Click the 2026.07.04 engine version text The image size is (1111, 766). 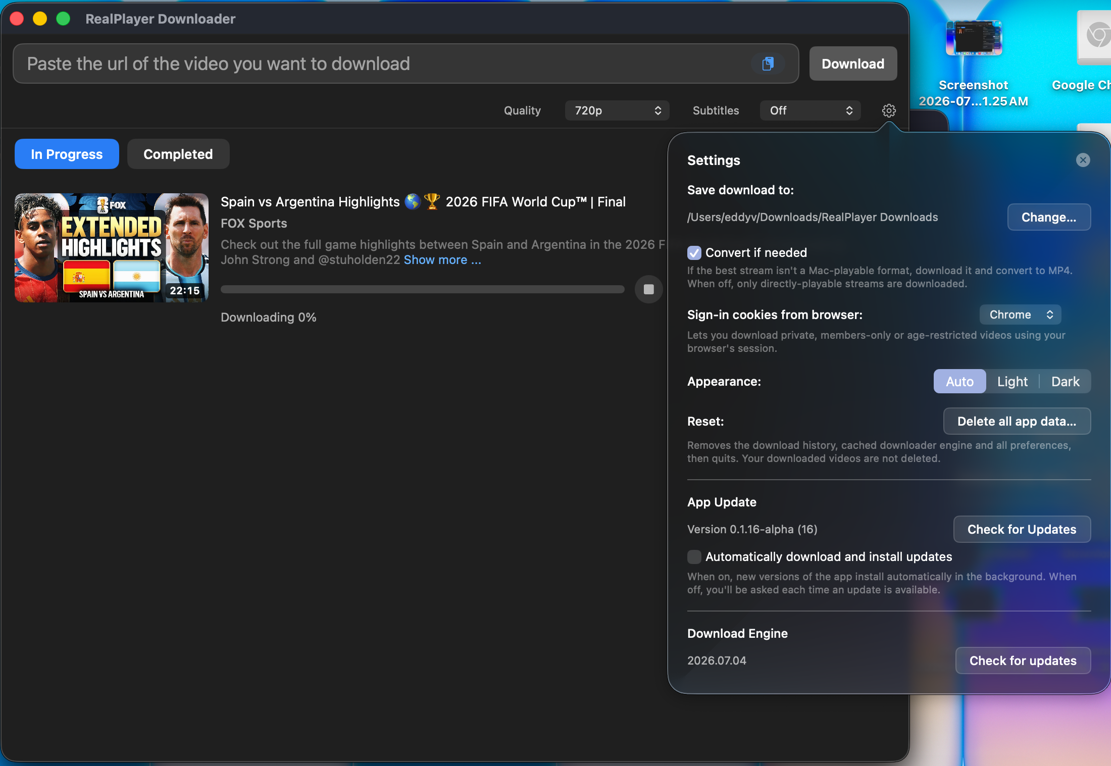coord(716,660)
